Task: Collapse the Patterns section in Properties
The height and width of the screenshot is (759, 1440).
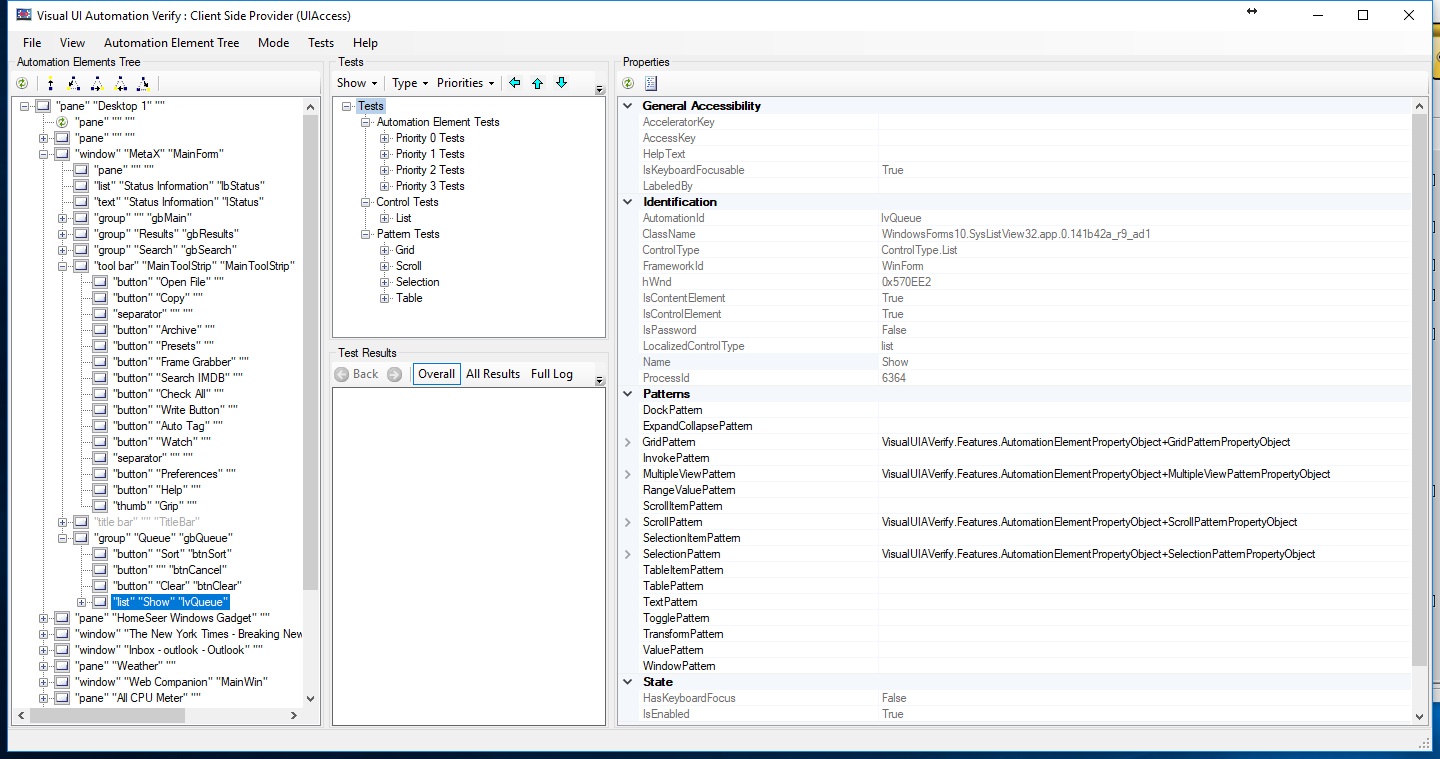Action: pyautogui.click(x=628, y=393)
